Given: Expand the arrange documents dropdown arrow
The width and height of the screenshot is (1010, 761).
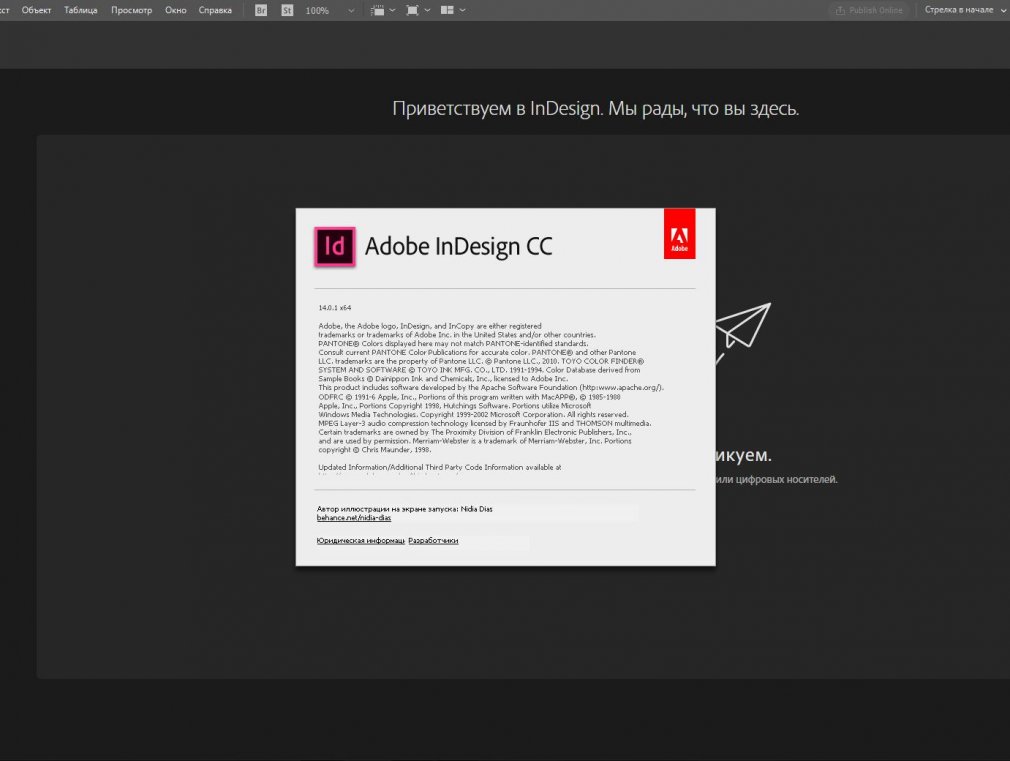Looking at the screenshot, I should (x=462, y=10).
